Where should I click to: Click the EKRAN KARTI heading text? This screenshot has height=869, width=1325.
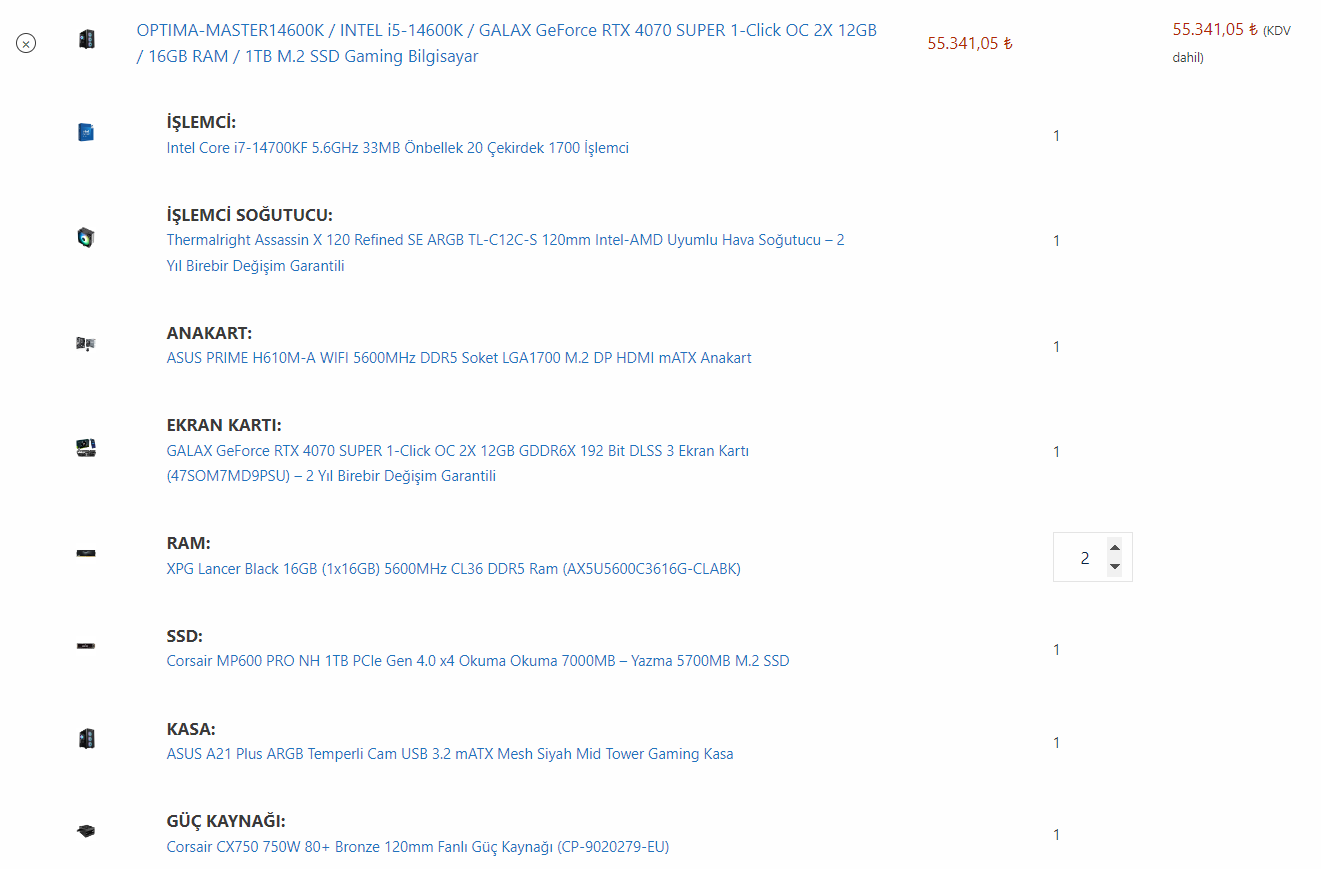(x=224, y=425)
